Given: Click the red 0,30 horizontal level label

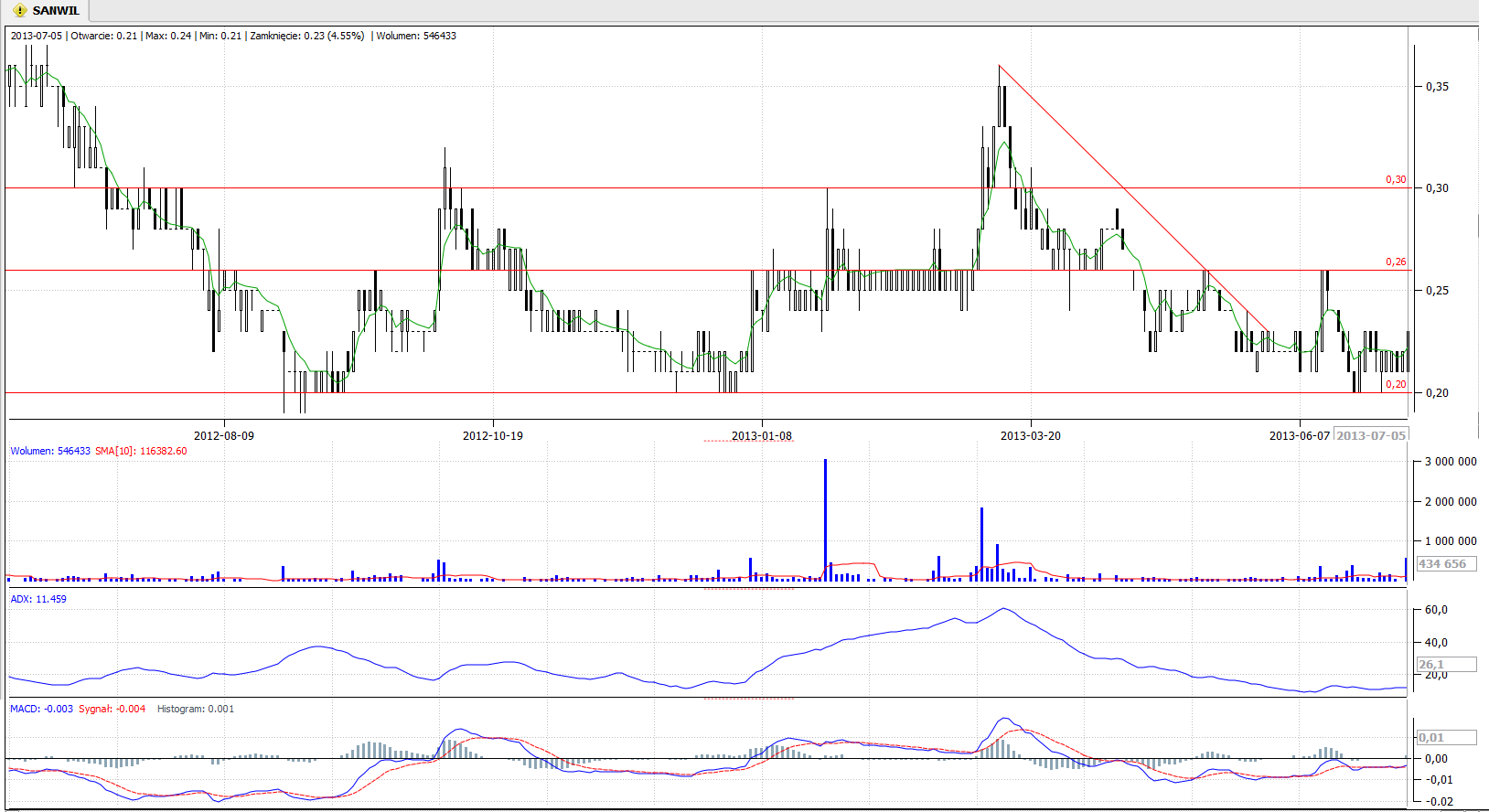Looking at the screenshot, I should (1396, 180).
